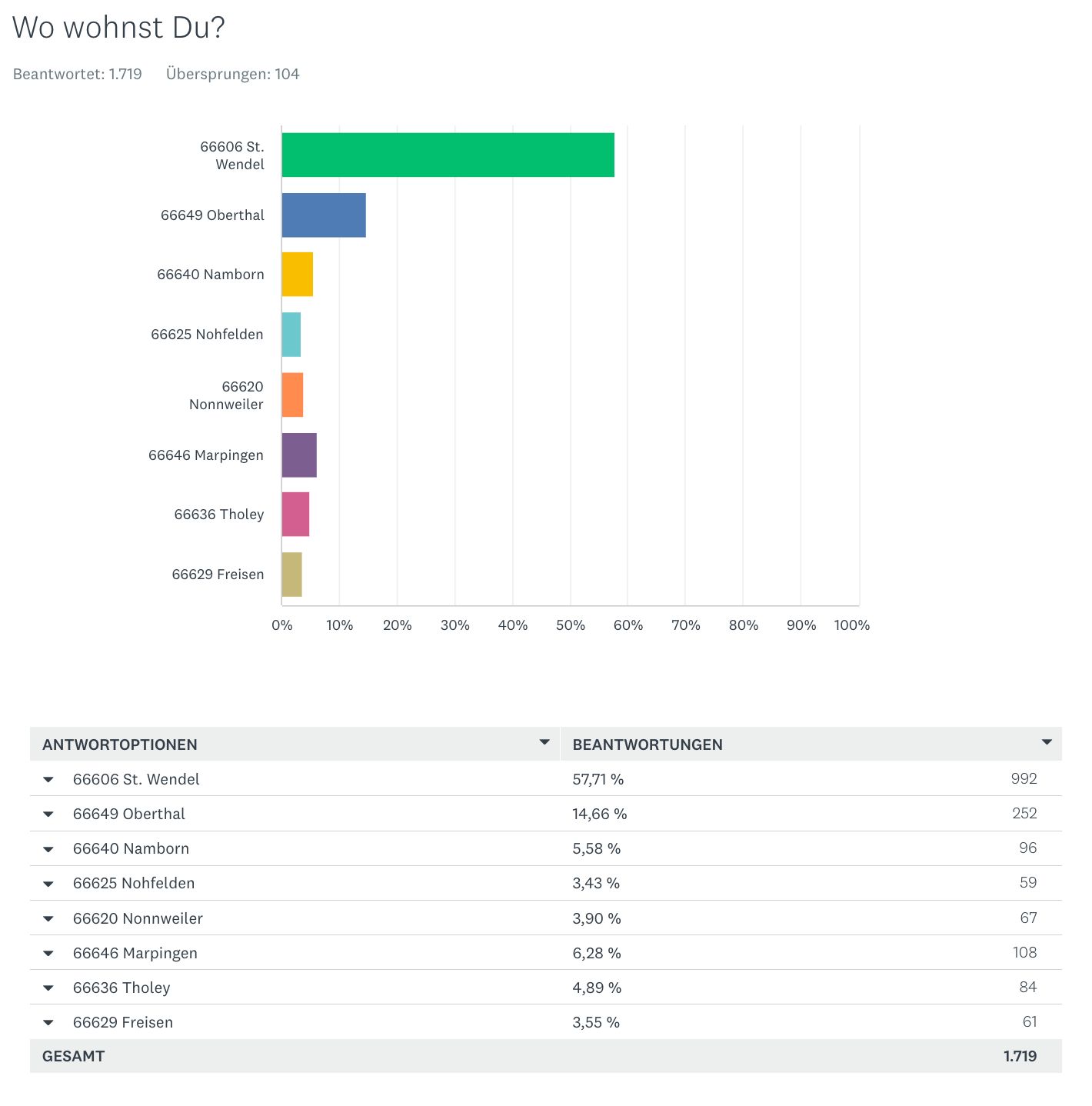The height and width of the screenshot is (1106, 1092).
Task: Click the Gesamt total row
Action: pyautogui.click(x=74, y=1056)
